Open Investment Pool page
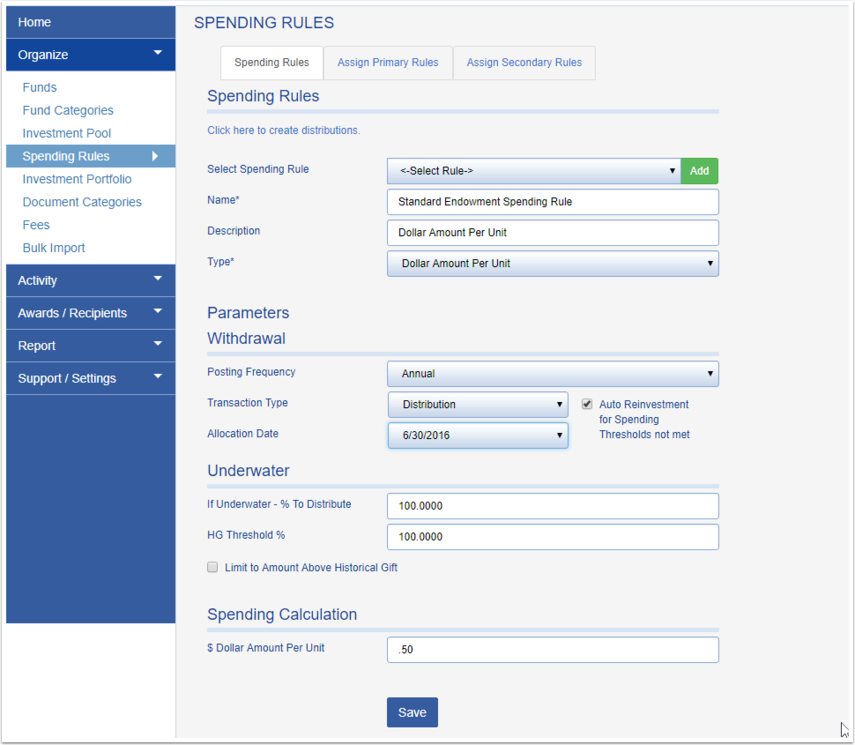 [67, 133]
